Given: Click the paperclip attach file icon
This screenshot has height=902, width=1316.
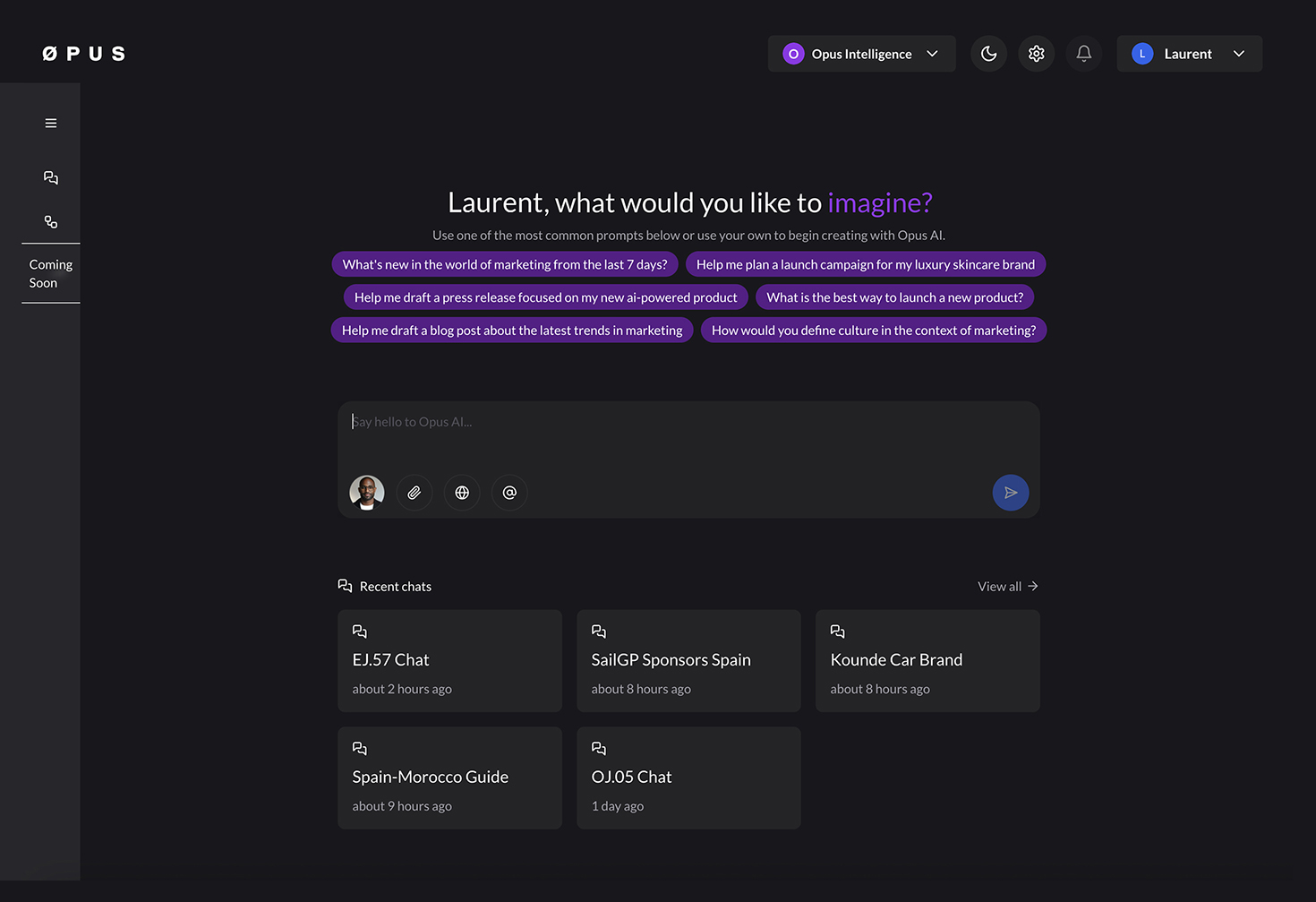Looking at the screenshot, I should pyautogui.click(x=414, y=493).
